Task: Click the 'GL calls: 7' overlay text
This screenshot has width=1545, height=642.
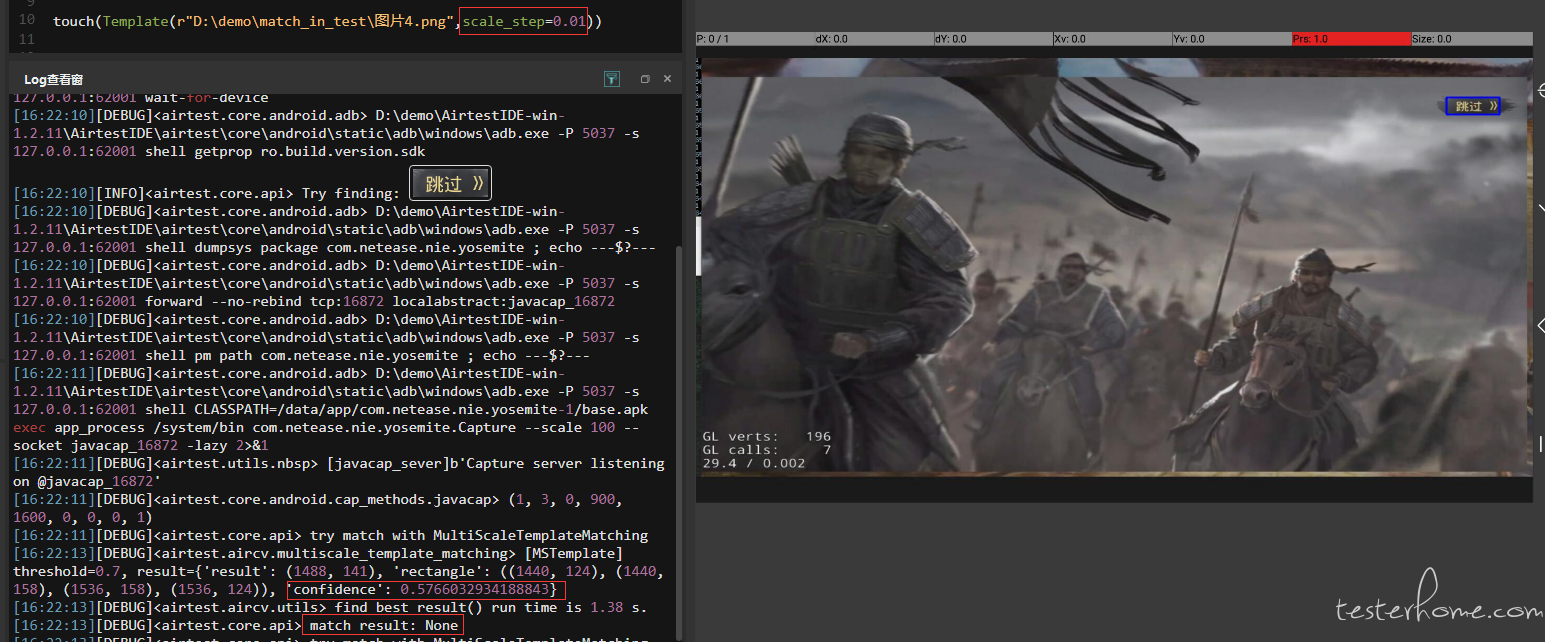Action: (767, 450)
